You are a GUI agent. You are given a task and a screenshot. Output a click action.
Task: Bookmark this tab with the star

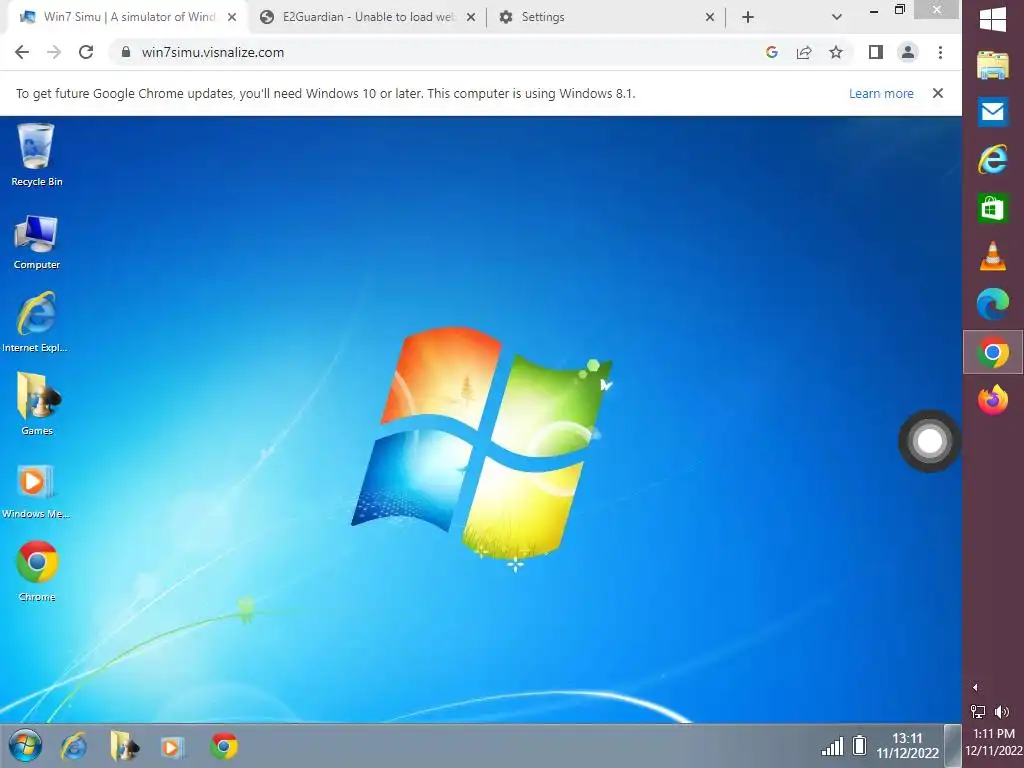pyautogui.click(x=836, y=52)
